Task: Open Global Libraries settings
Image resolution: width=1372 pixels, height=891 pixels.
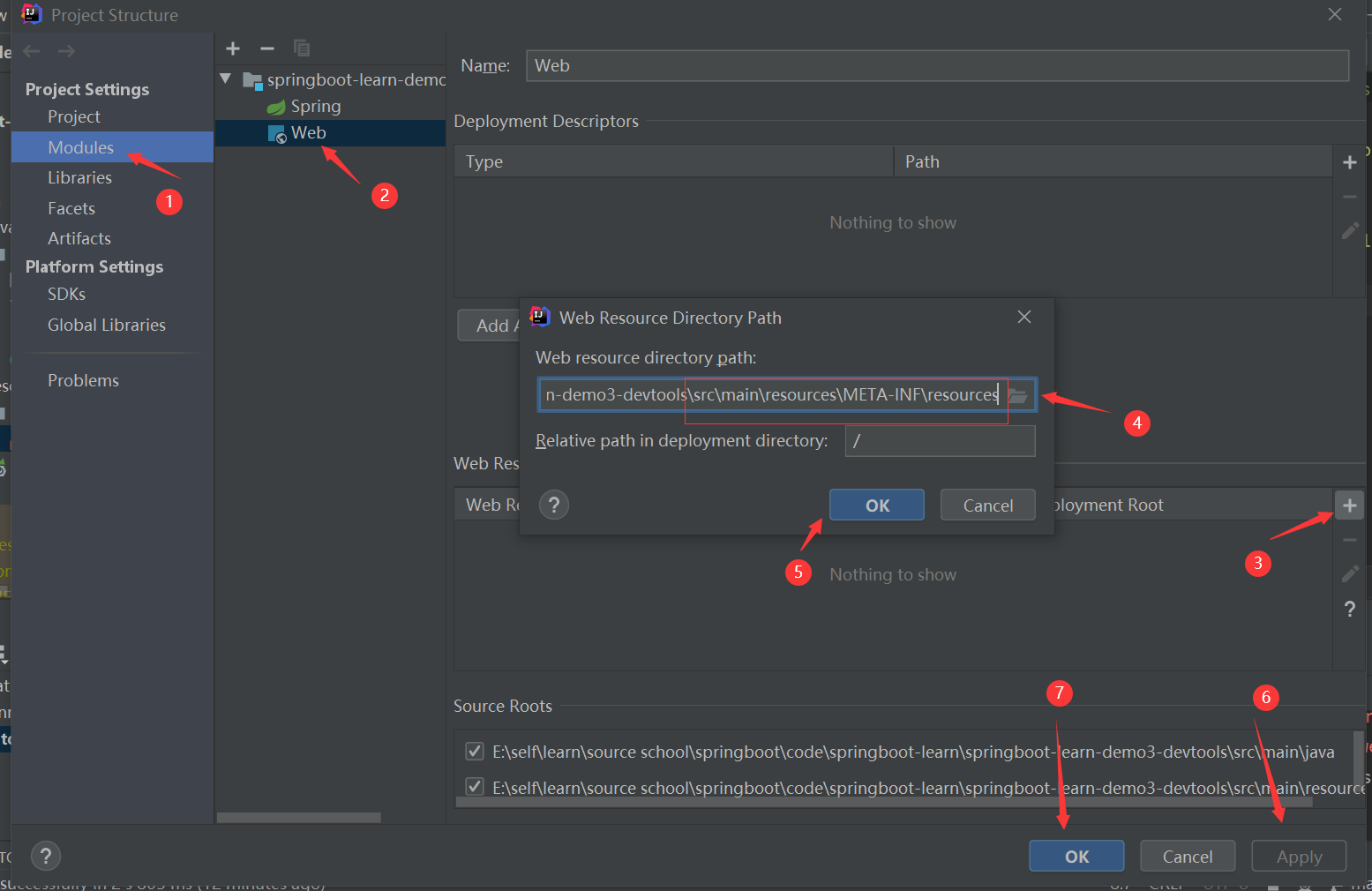Action: [107, 325]
